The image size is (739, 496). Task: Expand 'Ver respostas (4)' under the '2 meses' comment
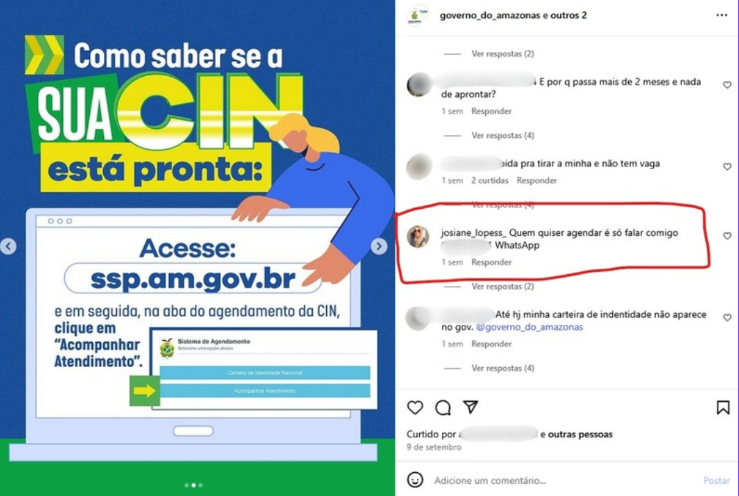point(502,135)
